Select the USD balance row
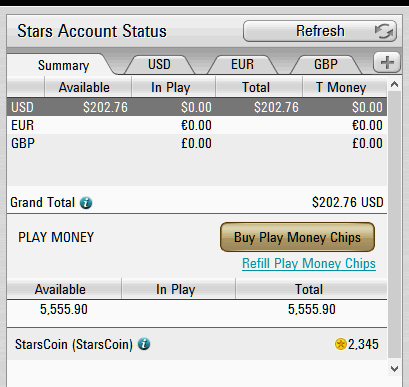The width and height of the screenshot is (409, 387). (197, 107)
